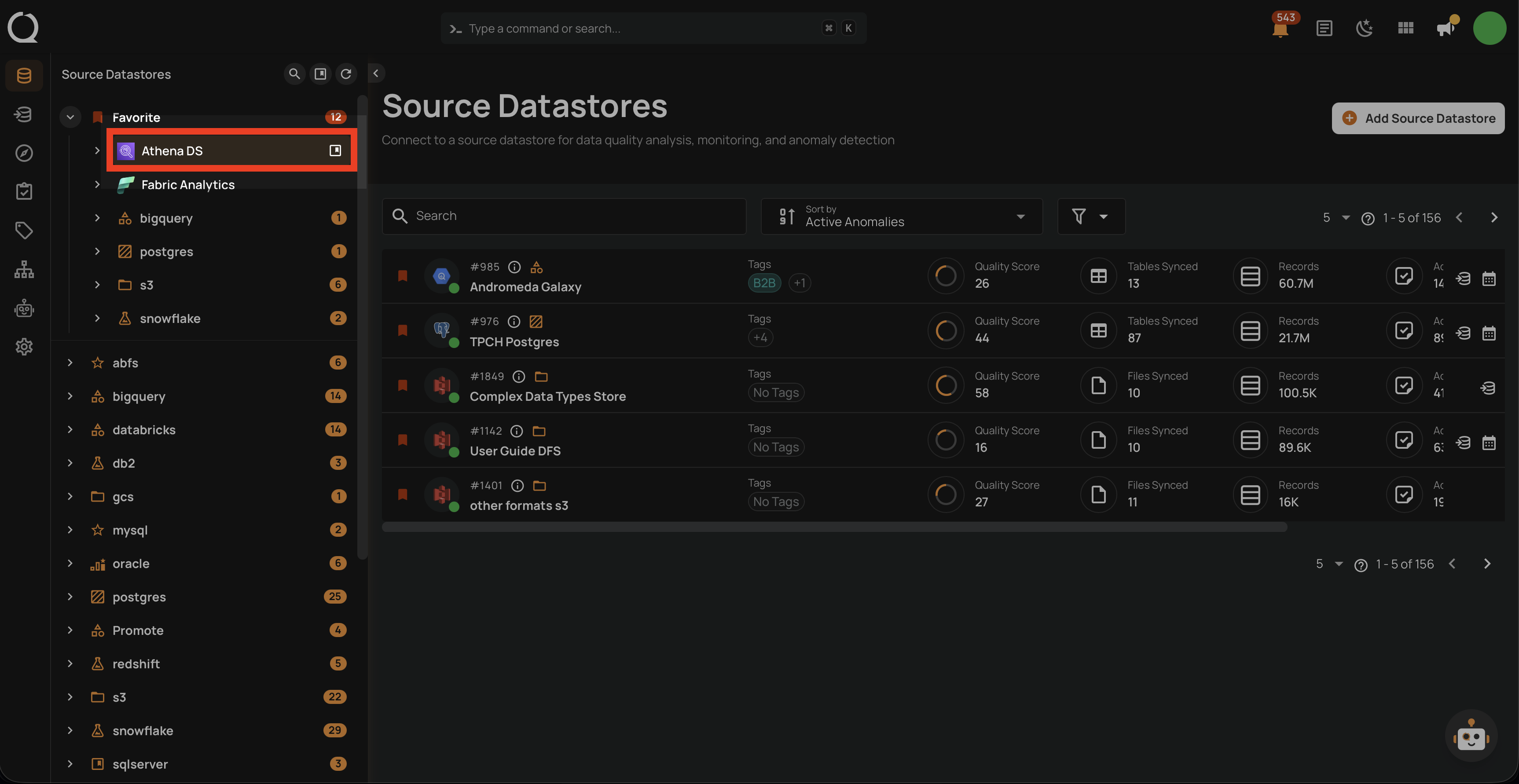This screenshot has width=1519, height=784.
Task: Open the apps grid icon in header
Action: coord(1406,28)
